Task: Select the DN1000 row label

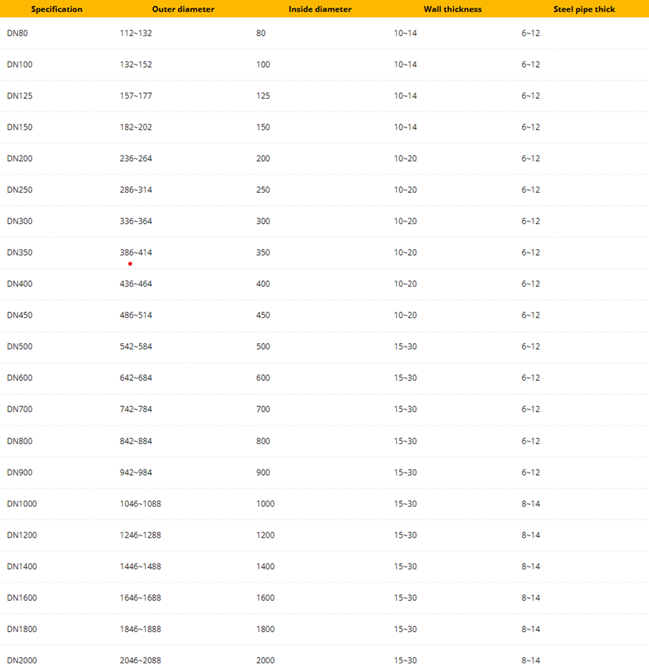Action: (22, 504)
